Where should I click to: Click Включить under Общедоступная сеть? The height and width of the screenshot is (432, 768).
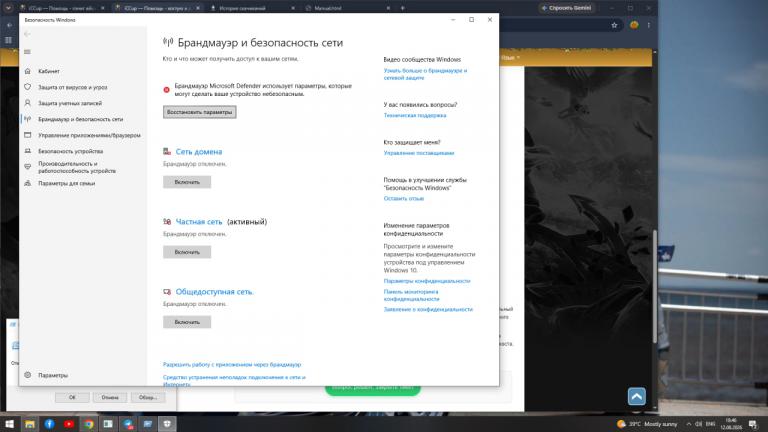click(x=187, y=322)
